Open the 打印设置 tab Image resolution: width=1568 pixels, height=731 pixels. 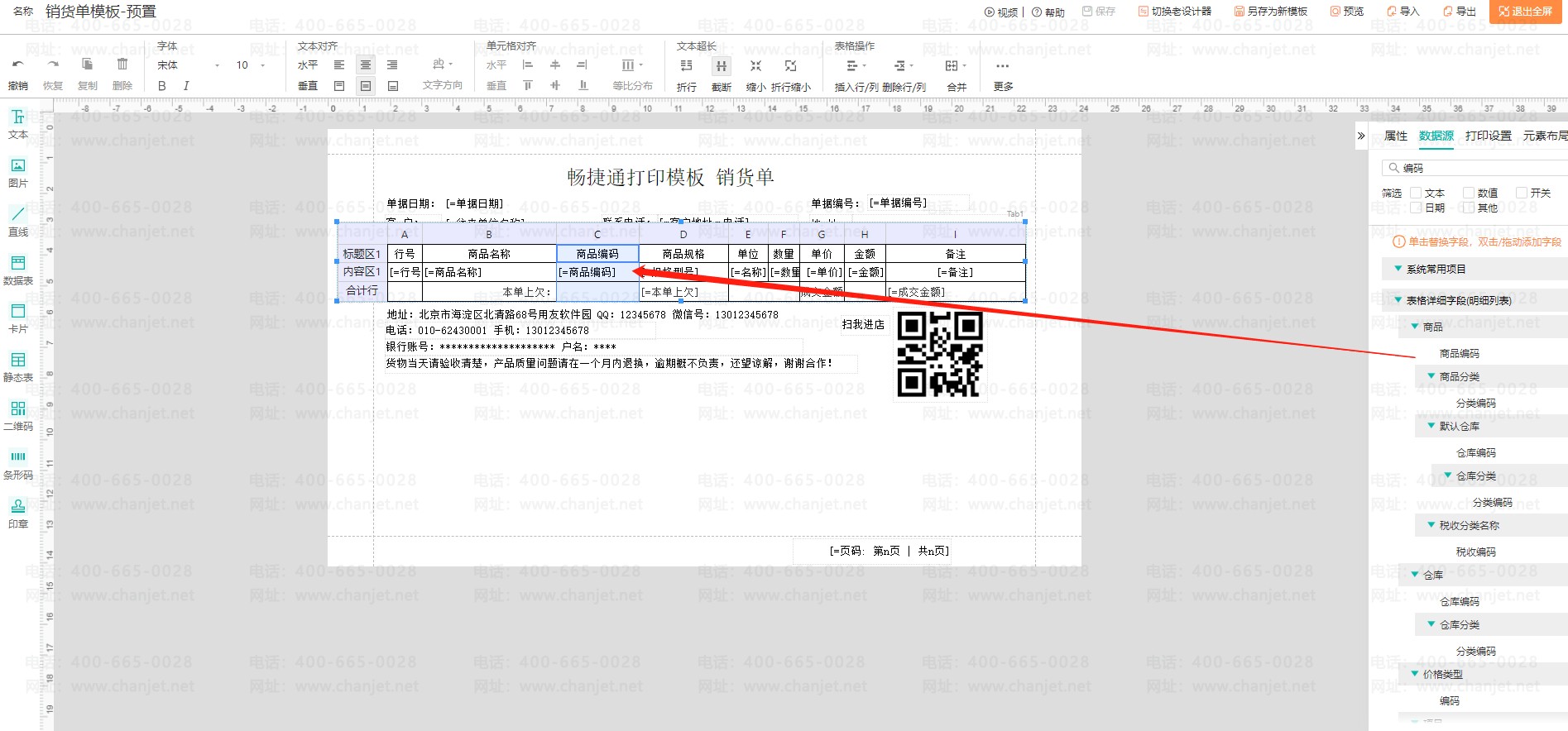pyautogui.click(x=1488, y=136)
